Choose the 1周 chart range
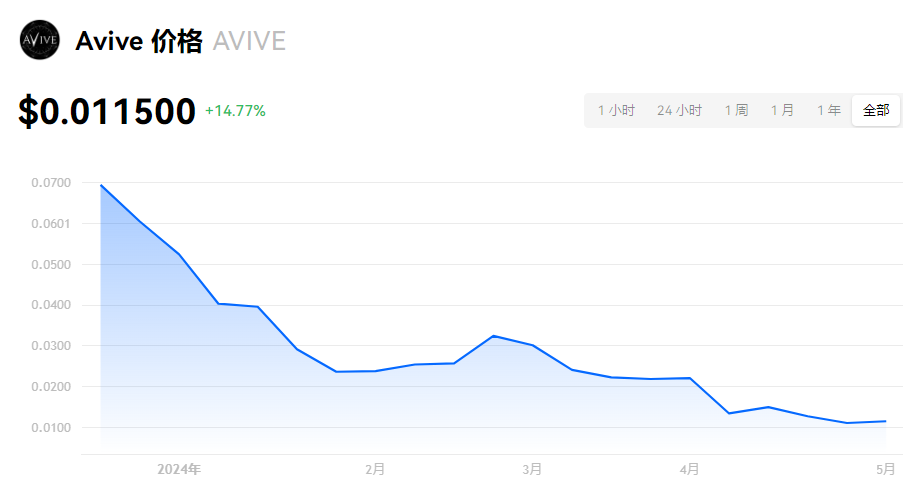 tap(736, 110)
